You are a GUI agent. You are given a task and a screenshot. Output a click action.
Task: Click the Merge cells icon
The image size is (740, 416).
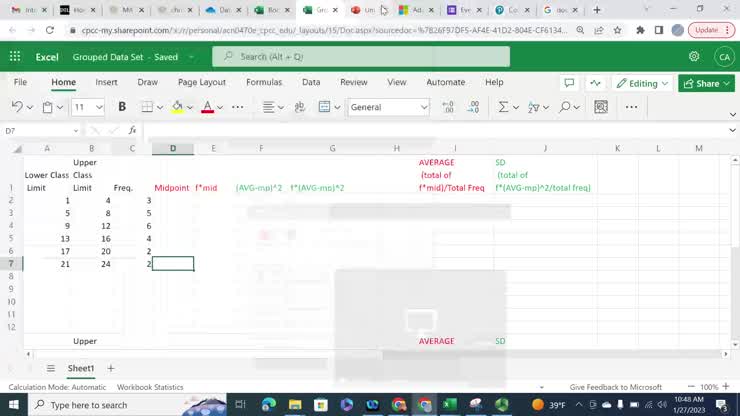324,107
